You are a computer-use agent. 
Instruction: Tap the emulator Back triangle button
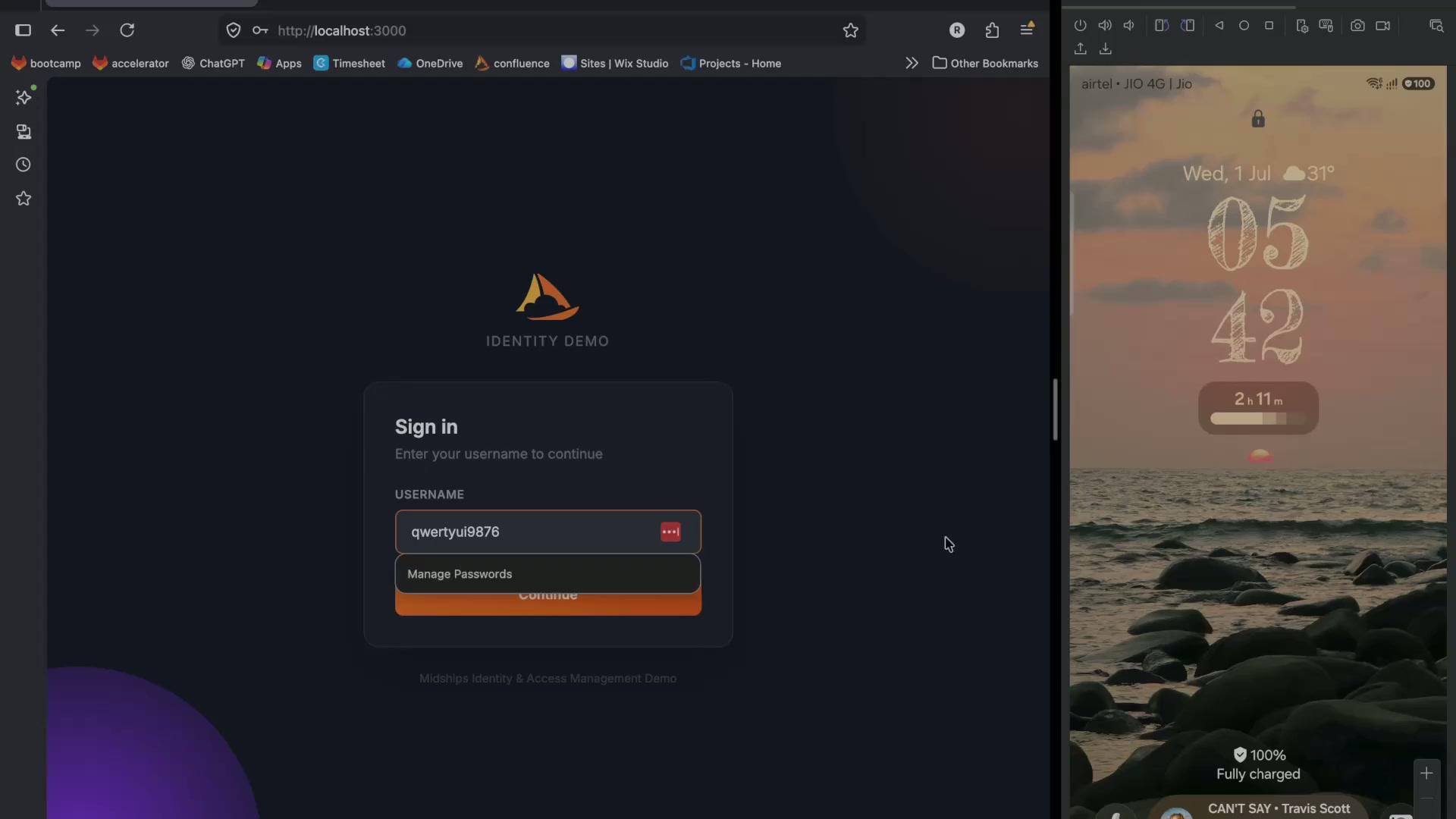(x=1219, y=26)
